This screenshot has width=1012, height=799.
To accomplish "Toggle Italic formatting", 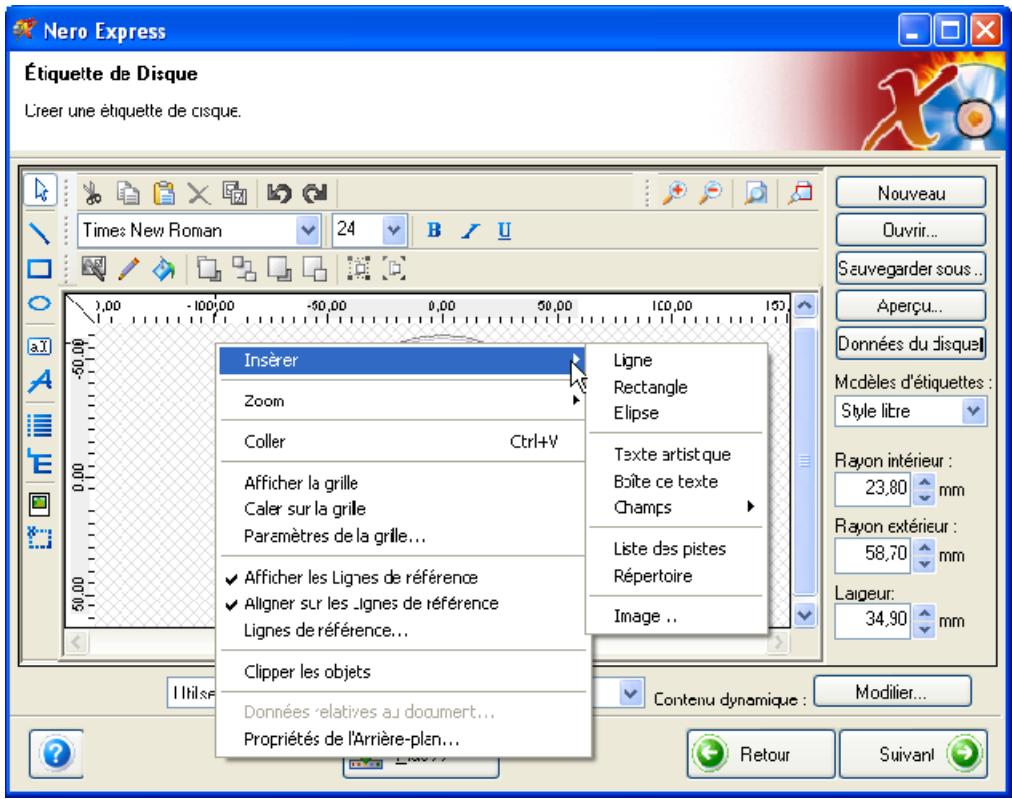I will (470, 230).
